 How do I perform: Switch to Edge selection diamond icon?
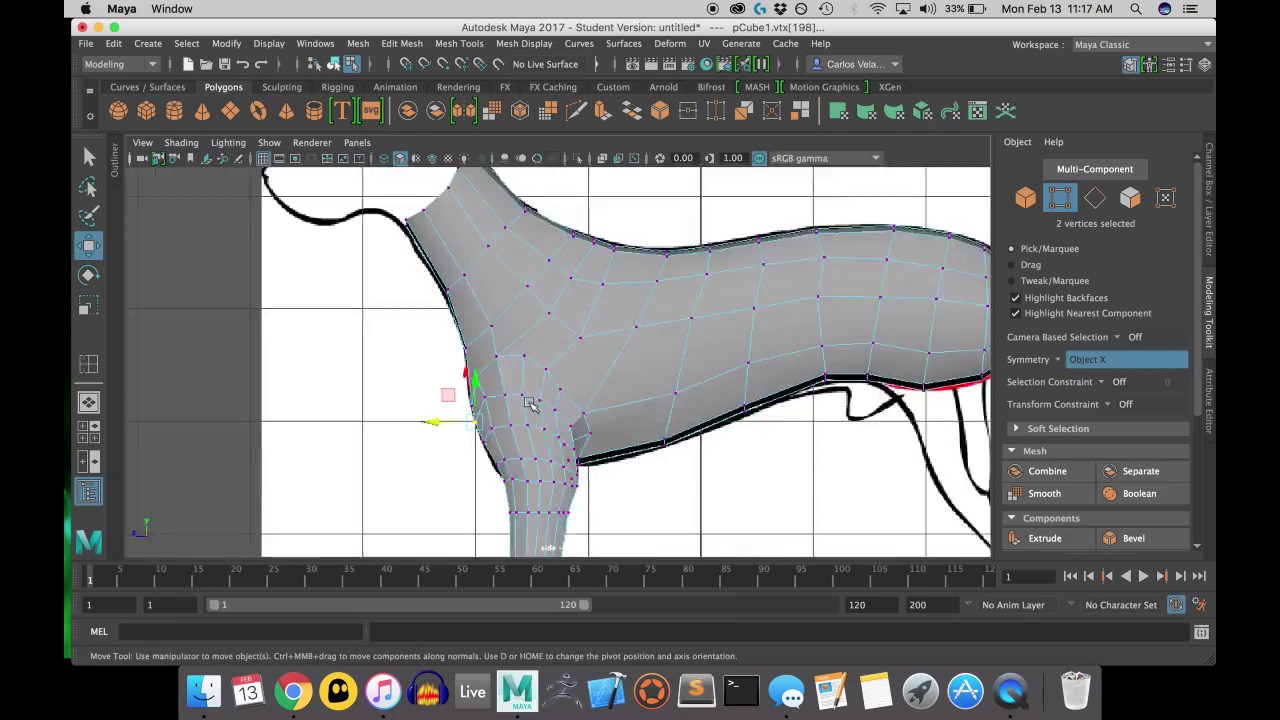point(1095,198)
